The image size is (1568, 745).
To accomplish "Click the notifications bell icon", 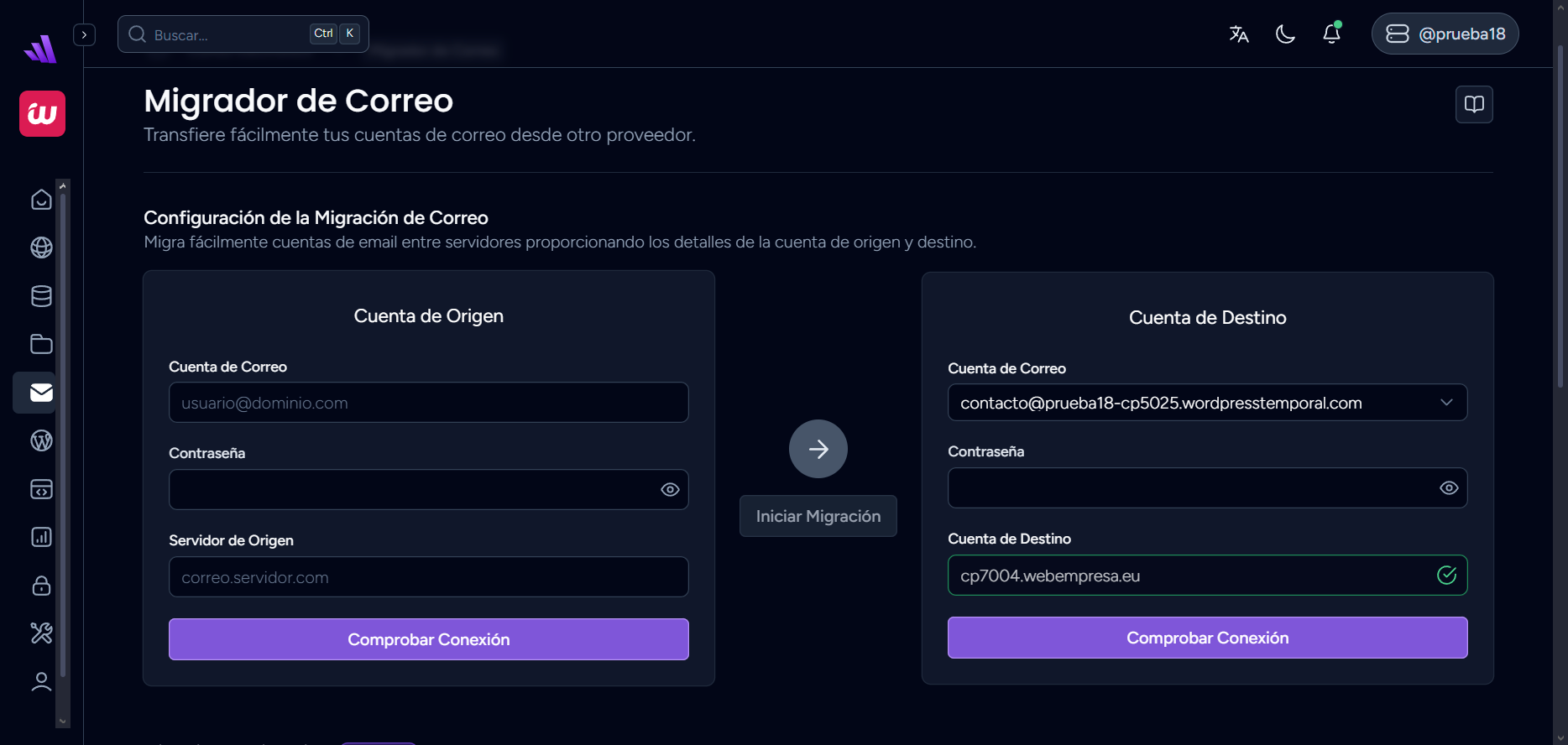I will (1331, 34).
